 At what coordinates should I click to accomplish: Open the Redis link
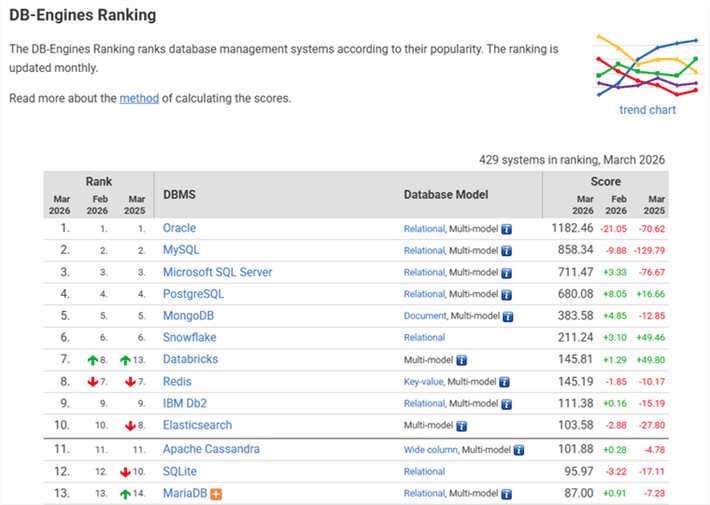click(x=177, y=381)
